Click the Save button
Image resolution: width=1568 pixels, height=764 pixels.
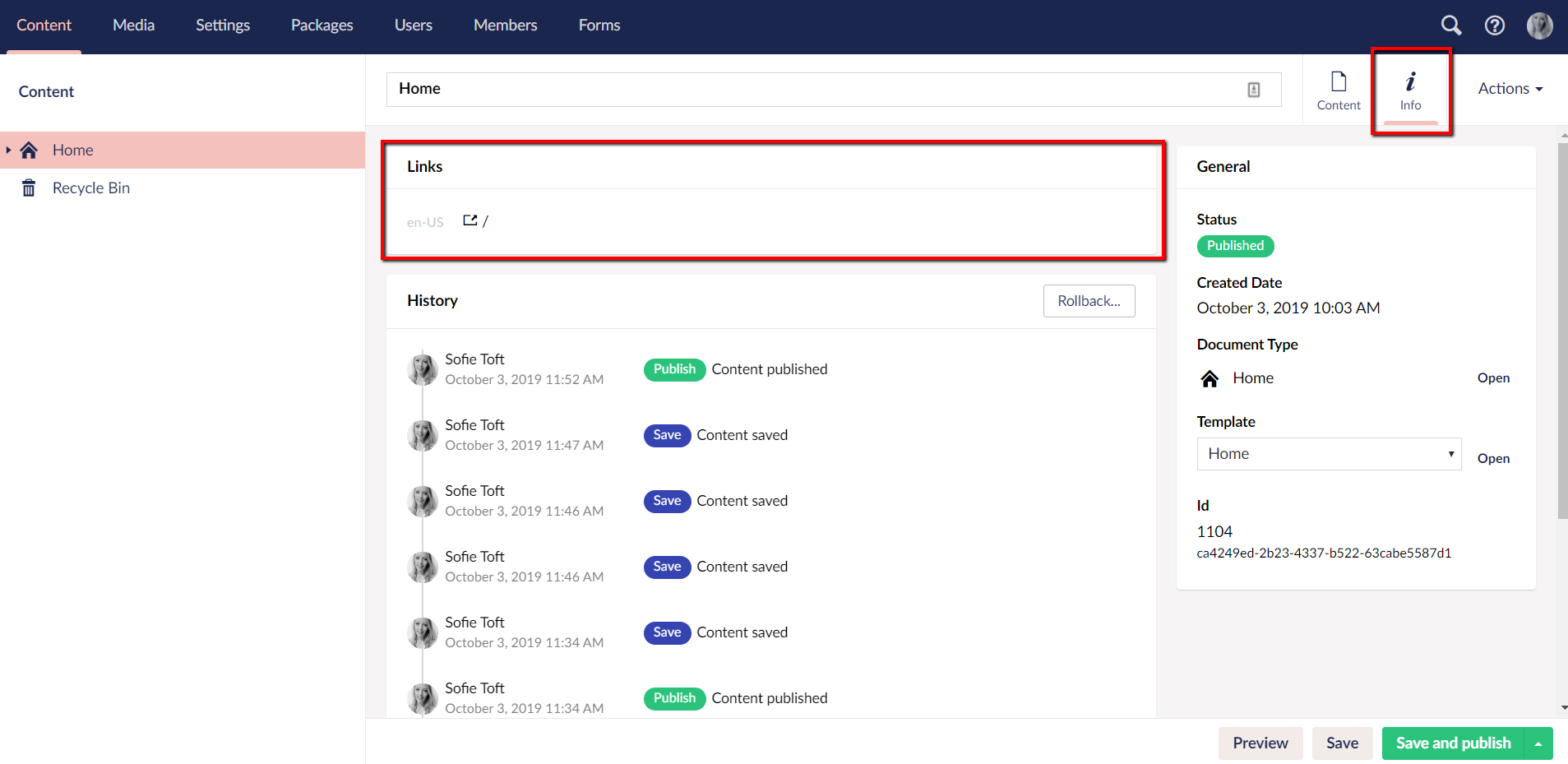[1343, 743]
